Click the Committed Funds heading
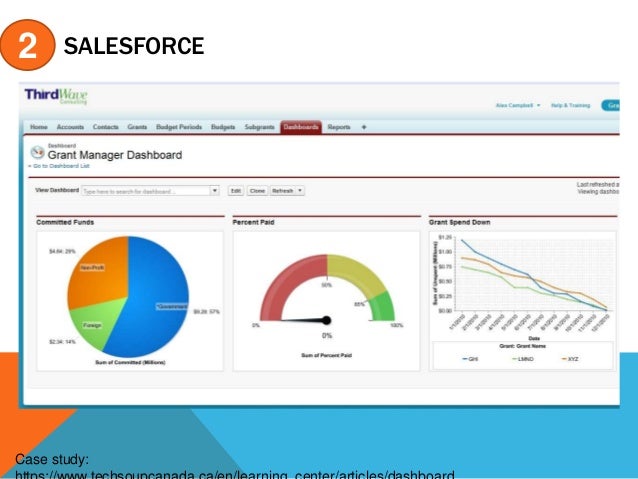Screen dimensions: 638x479 click(65, 222)
